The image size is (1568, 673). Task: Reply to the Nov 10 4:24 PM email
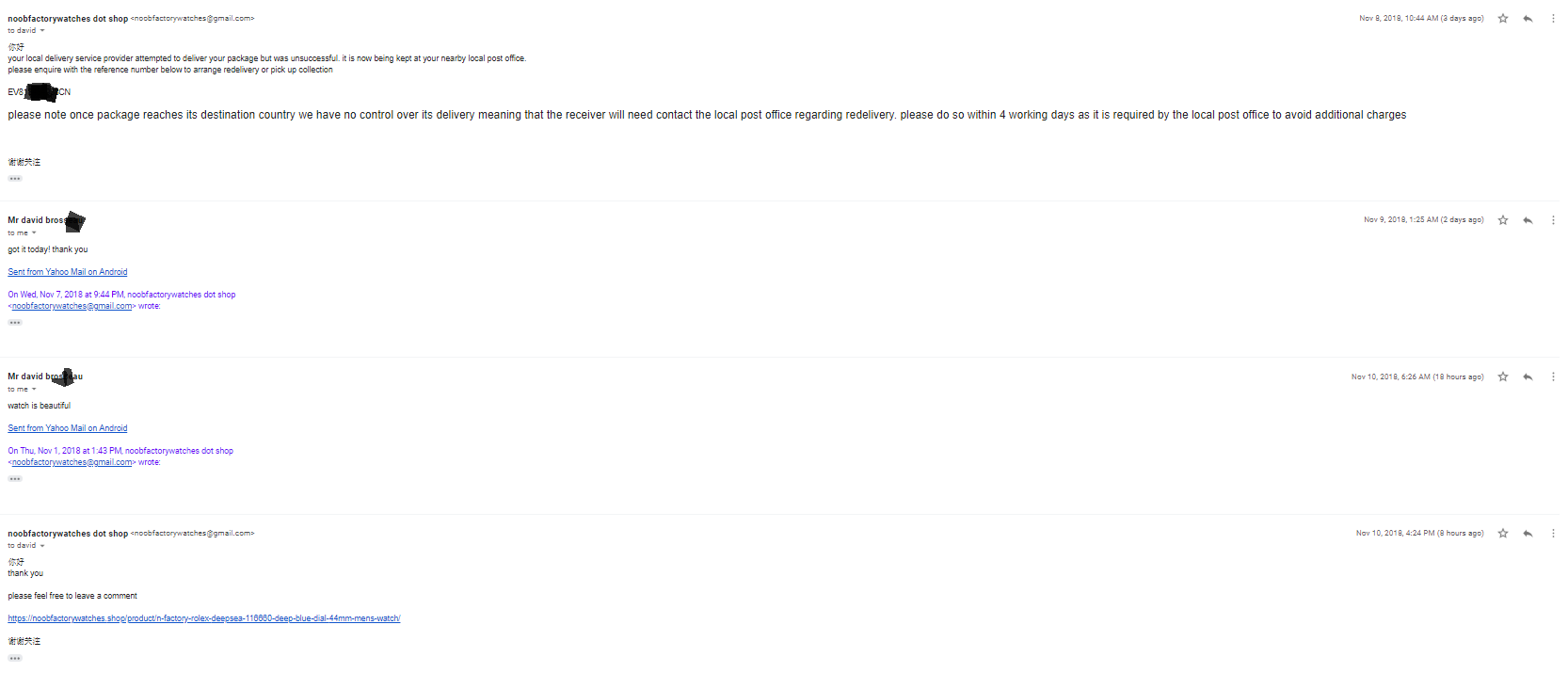pyautogui.click(x=1528, y=534)
